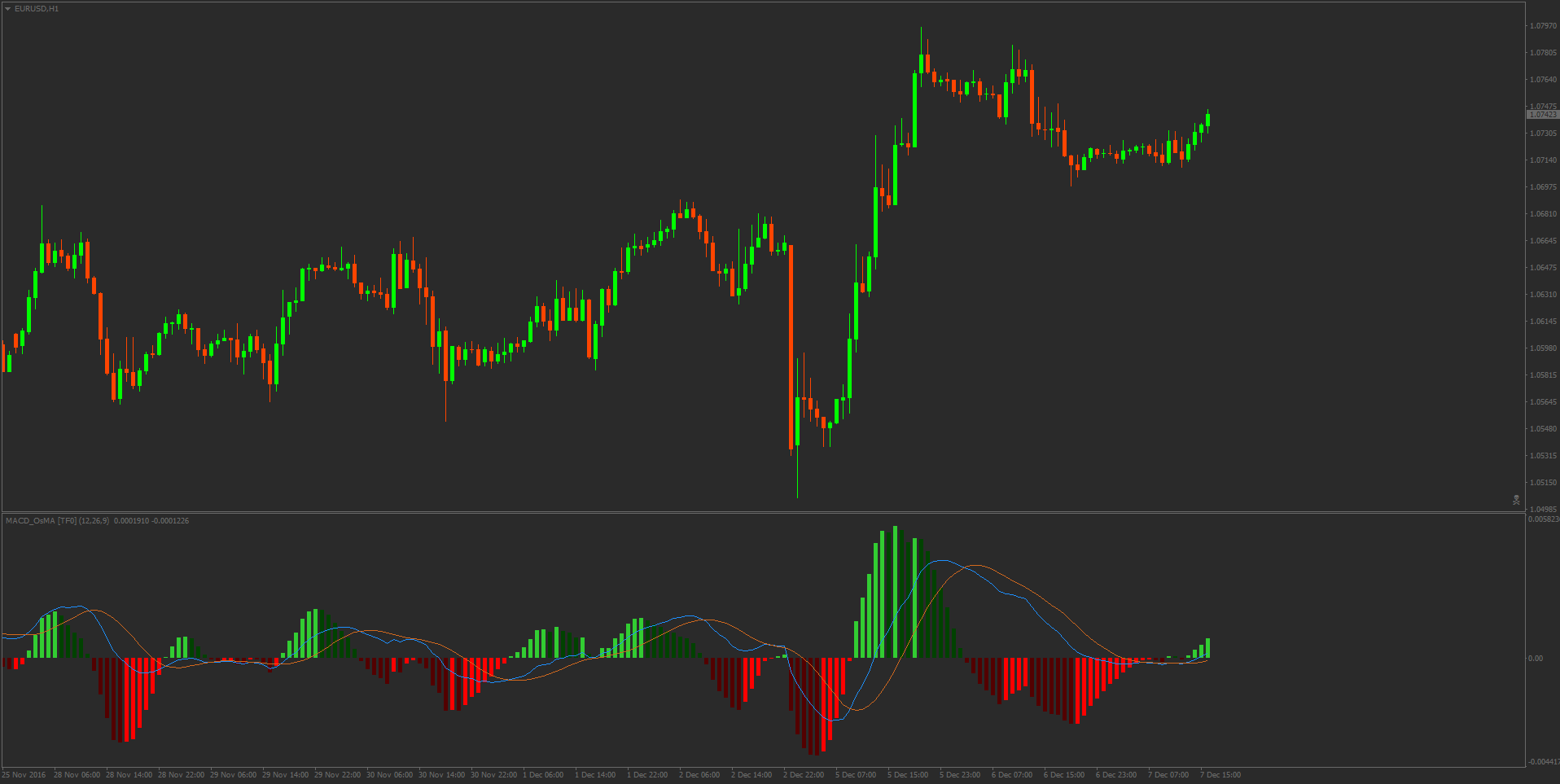Click the 5 Dec 15:00 time label
The width and height of the screenshot is (1560, 784).
tap(908, 775)
